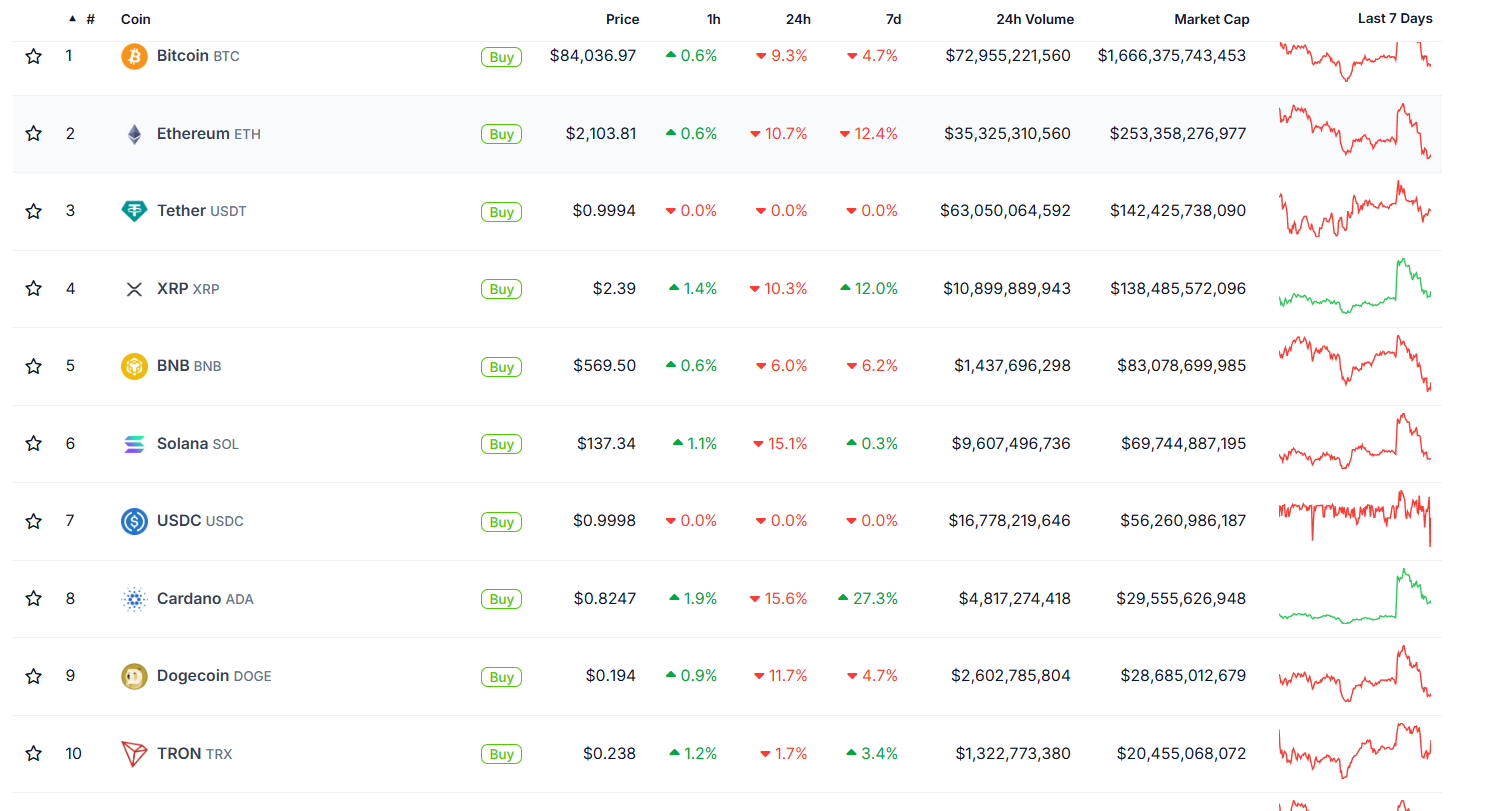Star Ethereum to add to watchlist

tap(34, 134)
